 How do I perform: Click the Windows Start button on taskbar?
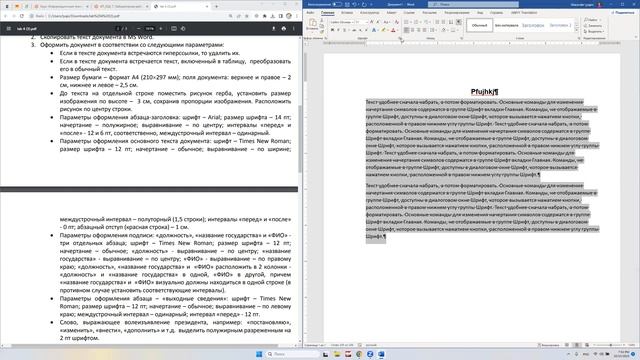coord(259,354)
